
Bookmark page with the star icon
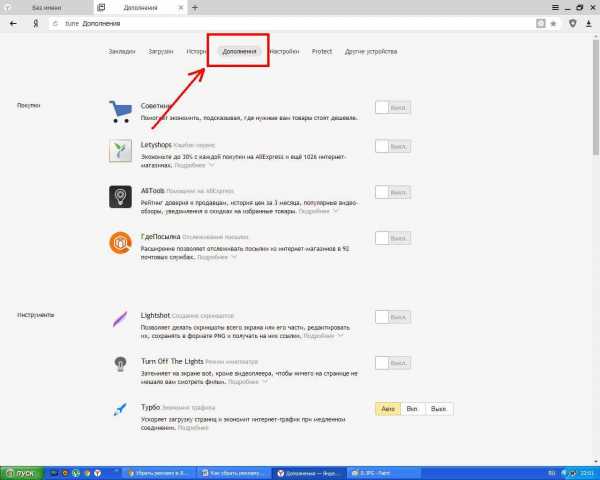coord(553,24)
